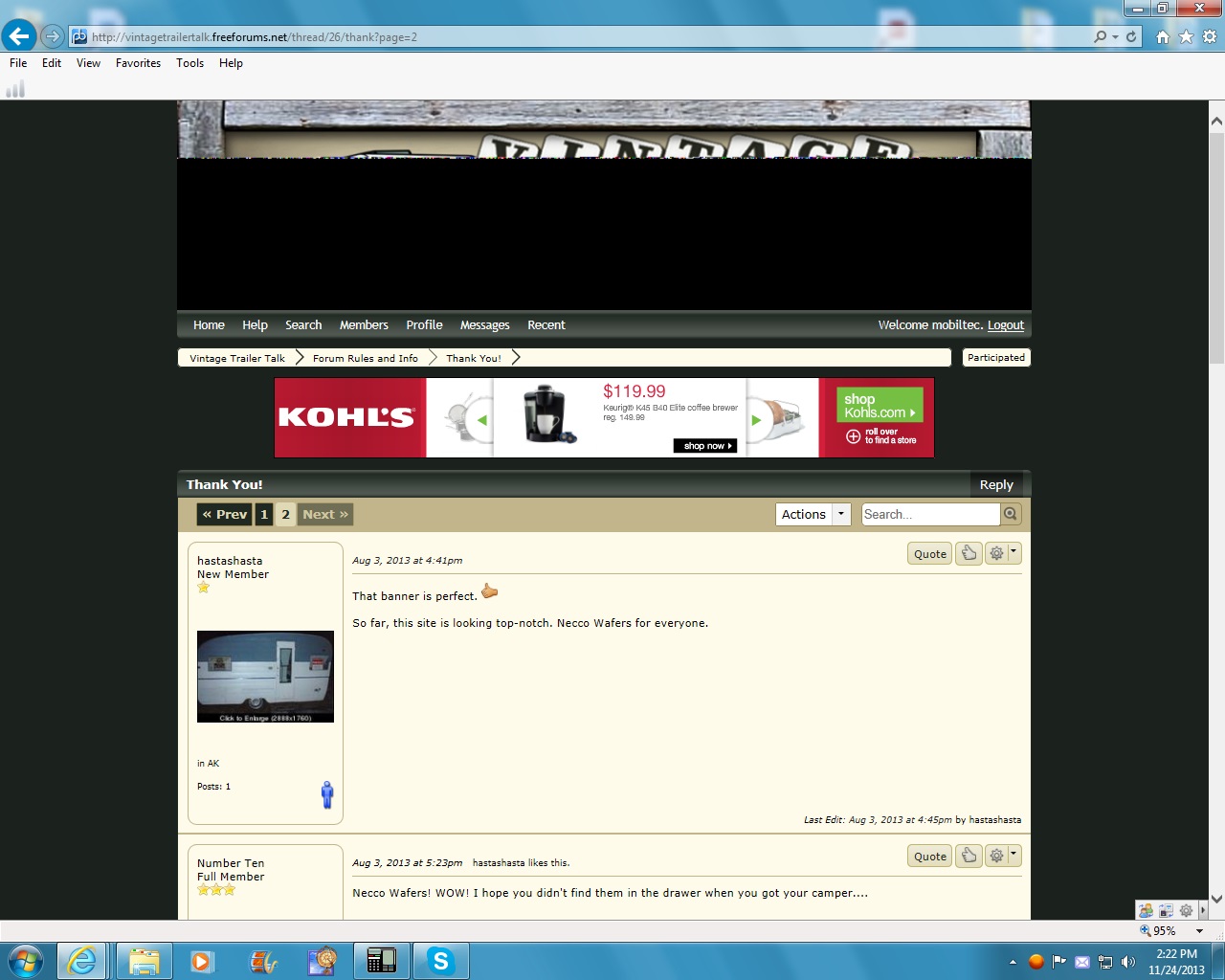Click the middle icon in the floating toolbar
1225x980 pixels.
click(x=1166, y=911)
